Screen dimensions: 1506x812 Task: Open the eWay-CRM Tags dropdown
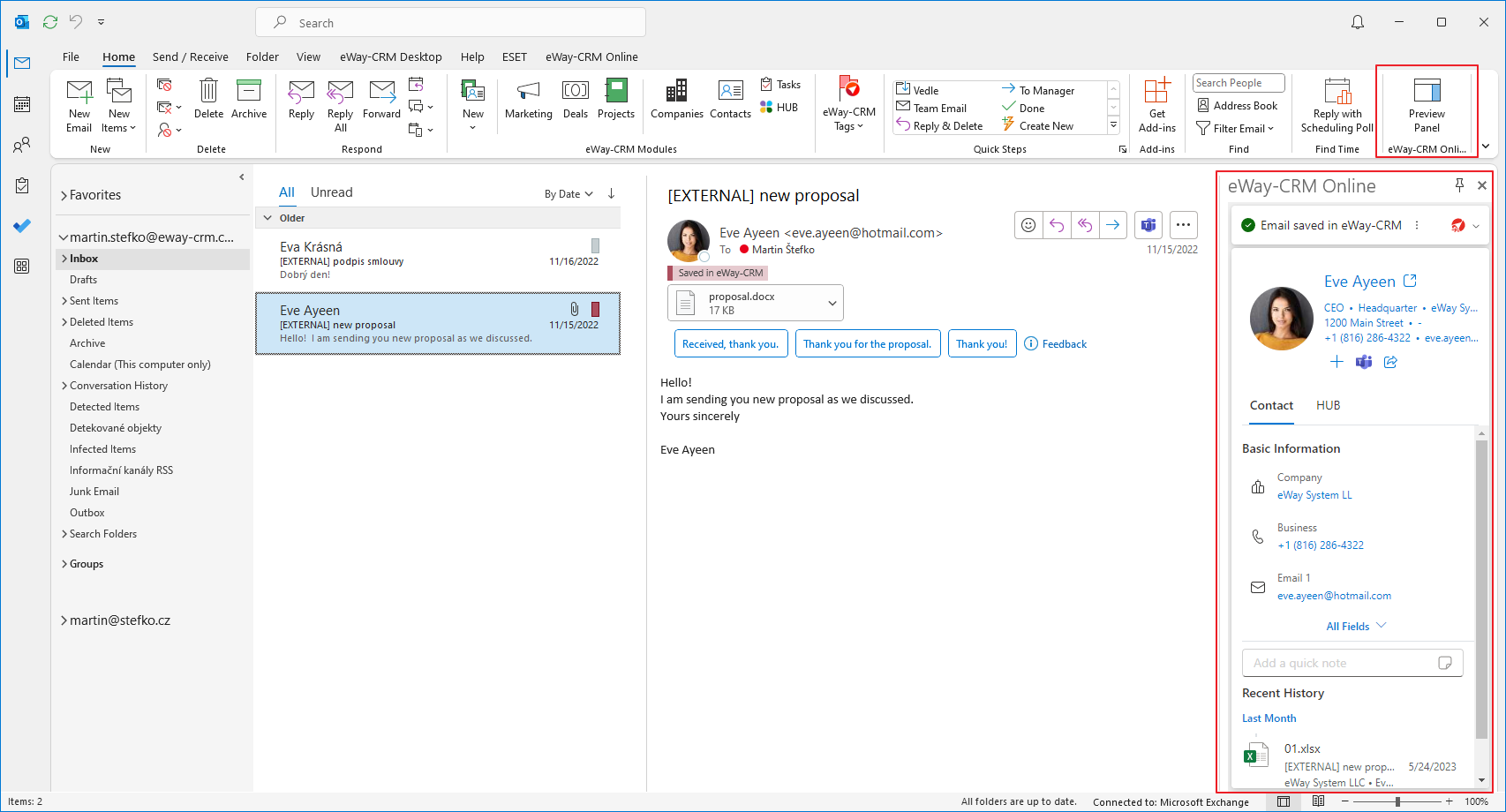coord(849,105)
